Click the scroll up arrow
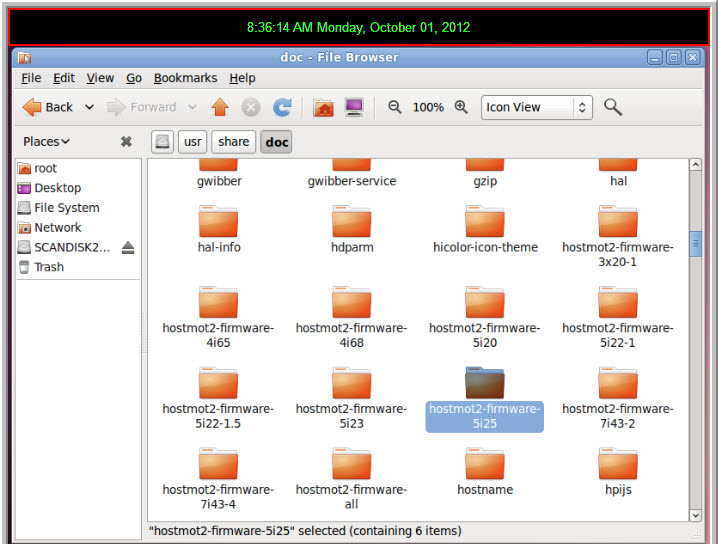The width and height of the screenshot is (718, 544). tap(695, 165)
